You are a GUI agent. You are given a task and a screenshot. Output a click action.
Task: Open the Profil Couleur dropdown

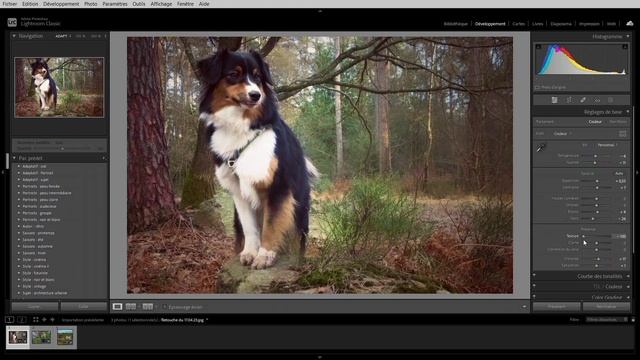click(x=562, y=133)
